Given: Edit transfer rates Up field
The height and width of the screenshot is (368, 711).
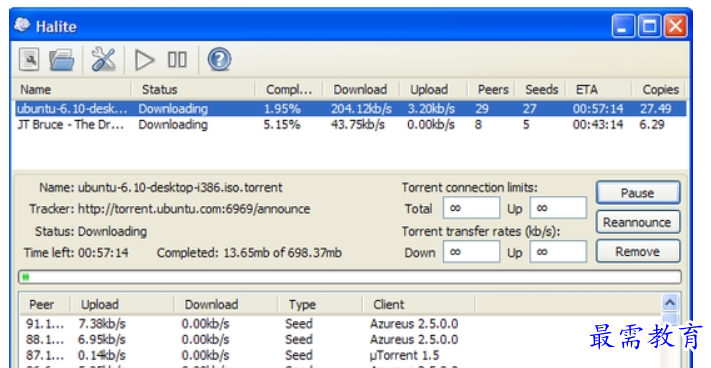Looking at the screenshot, I should 558,252.
